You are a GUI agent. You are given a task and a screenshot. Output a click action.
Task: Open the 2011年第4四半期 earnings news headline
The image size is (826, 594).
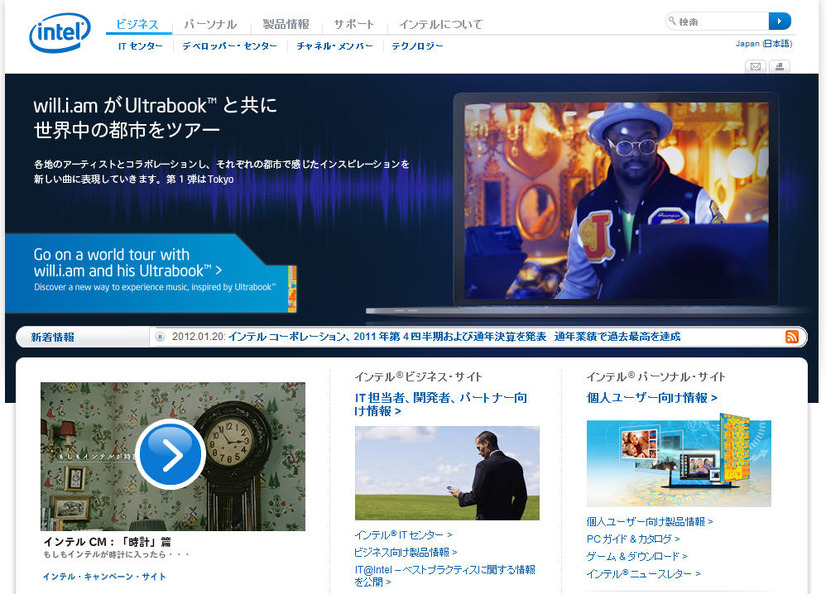pyautogui.click(x=454, y=336)
